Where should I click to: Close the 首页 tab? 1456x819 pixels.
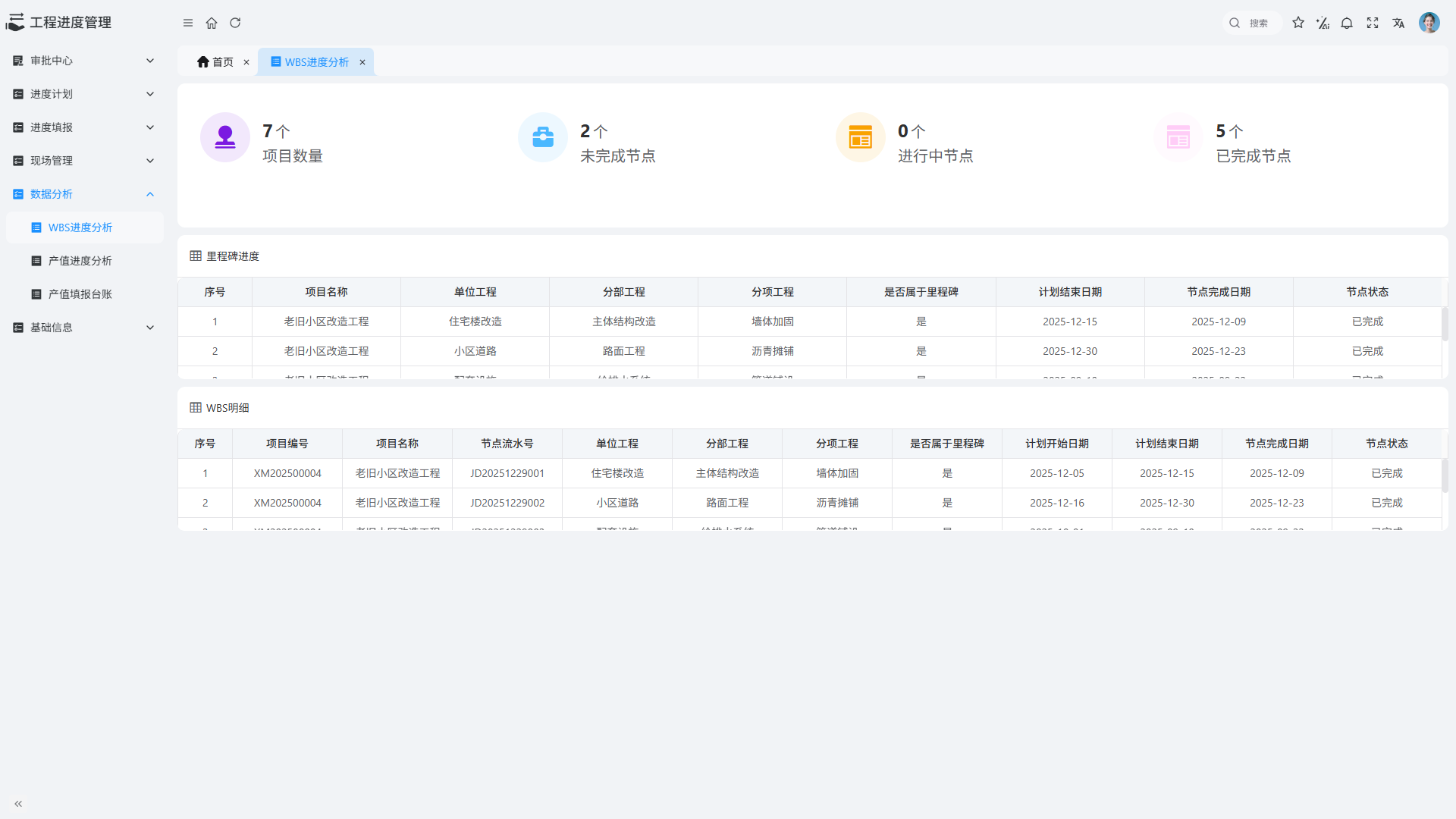(x=246, y=62)
